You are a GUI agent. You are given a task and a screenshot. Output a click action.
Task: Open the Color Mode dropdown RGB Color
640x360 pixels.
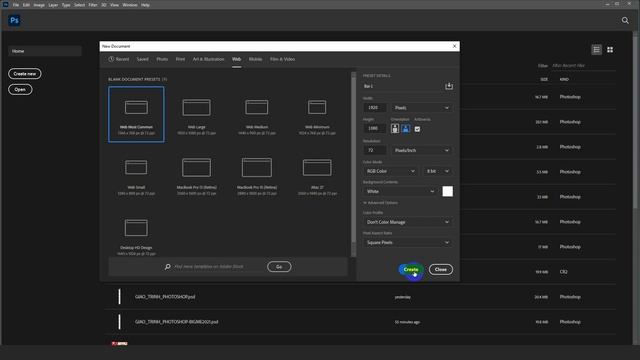[390, 171]
